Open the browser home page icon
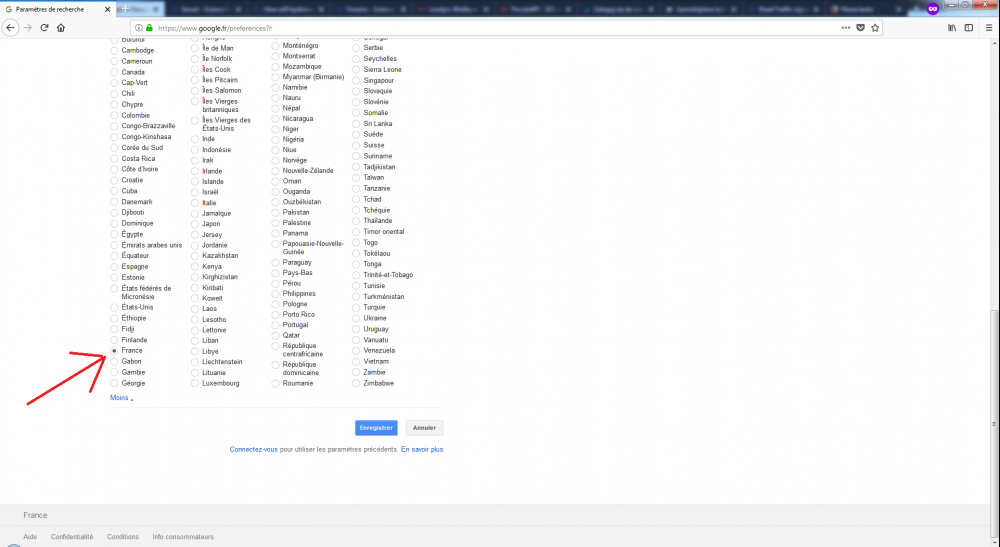This screenshot has width=1000, height=547. click(61, 27)
